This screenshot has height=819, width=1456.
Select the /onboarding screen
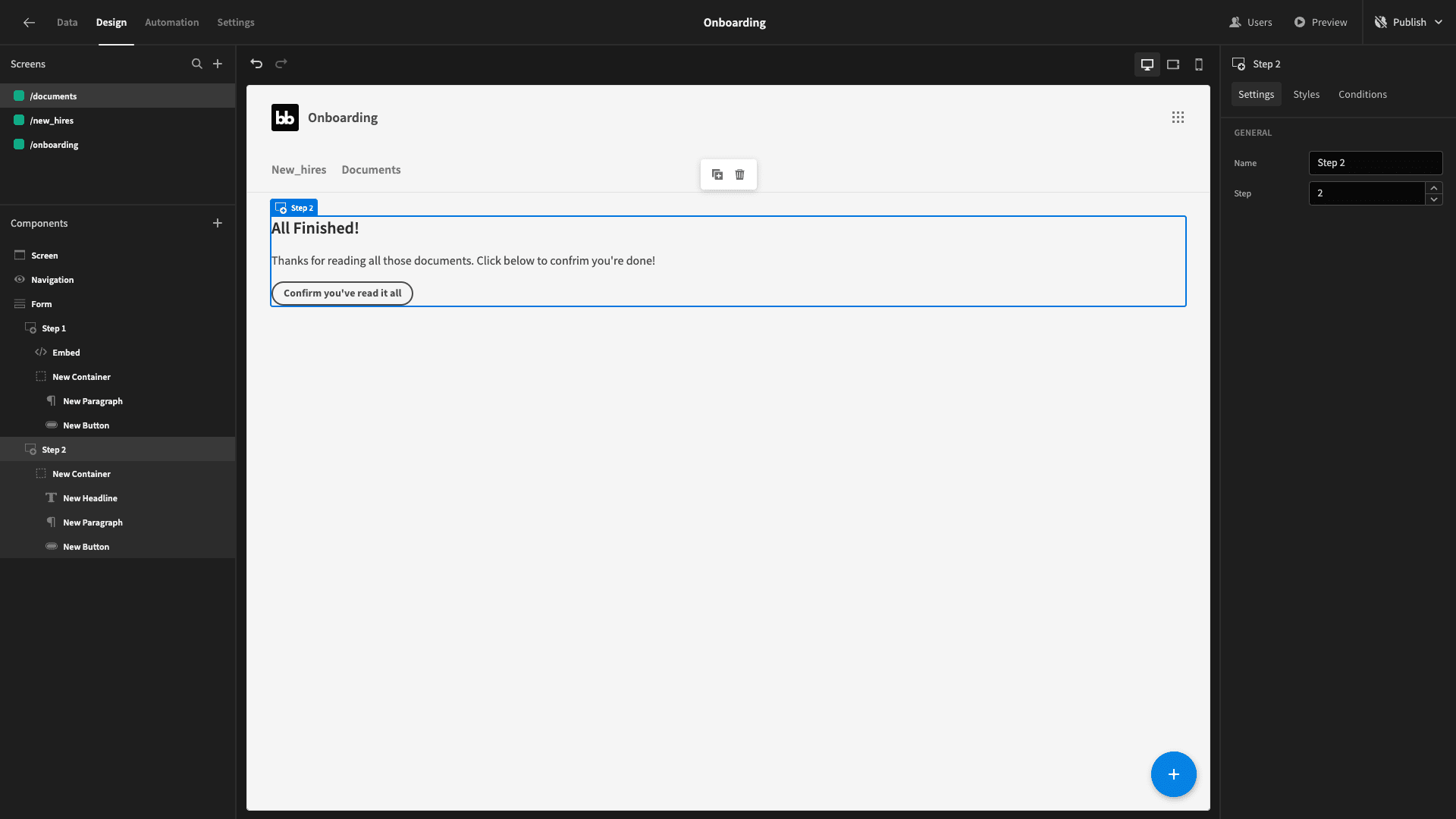pyautogui.click(x=118, y=145)
